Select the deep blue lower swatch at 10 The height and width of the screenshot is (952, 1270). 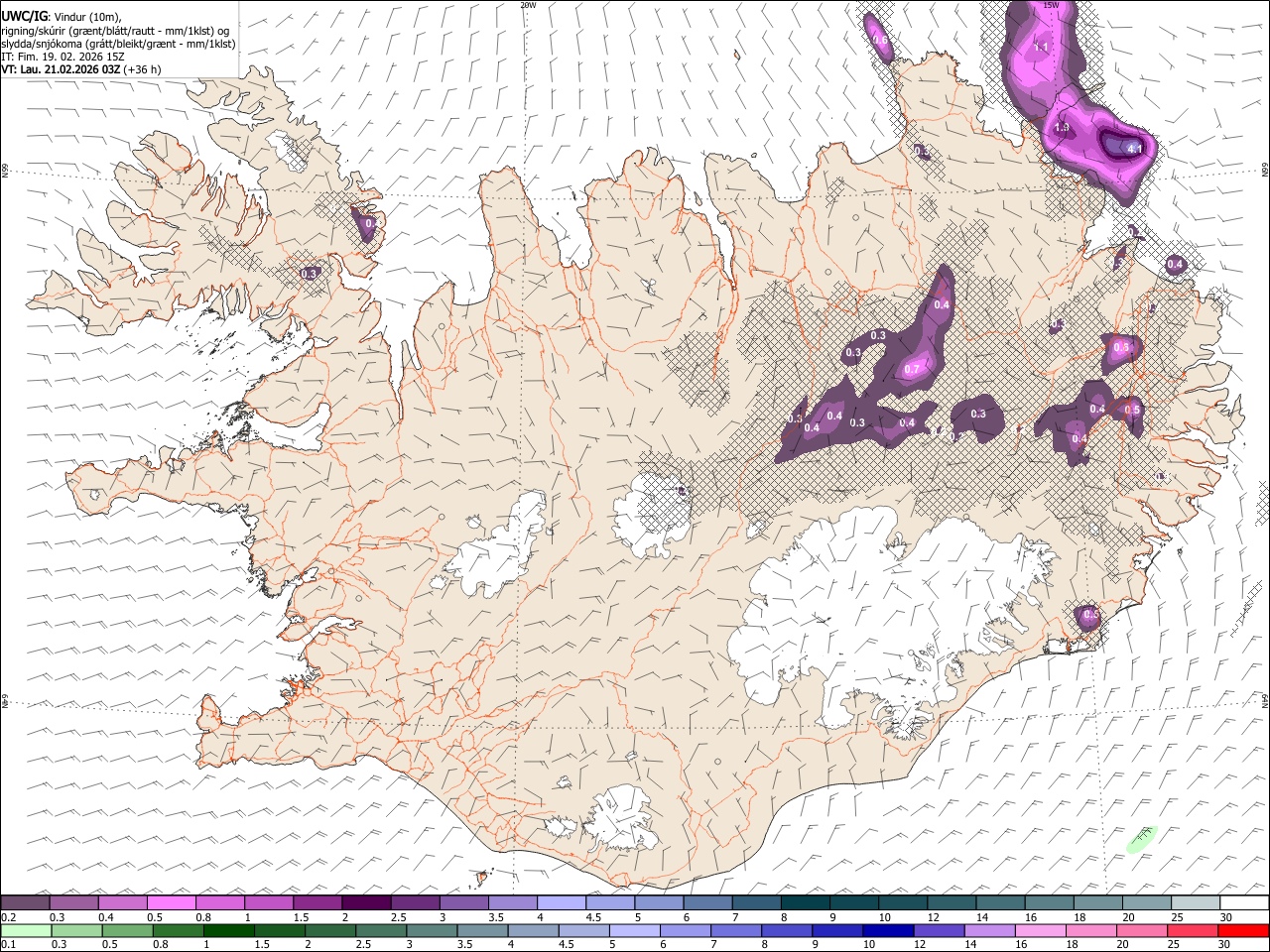click(888, 931)
